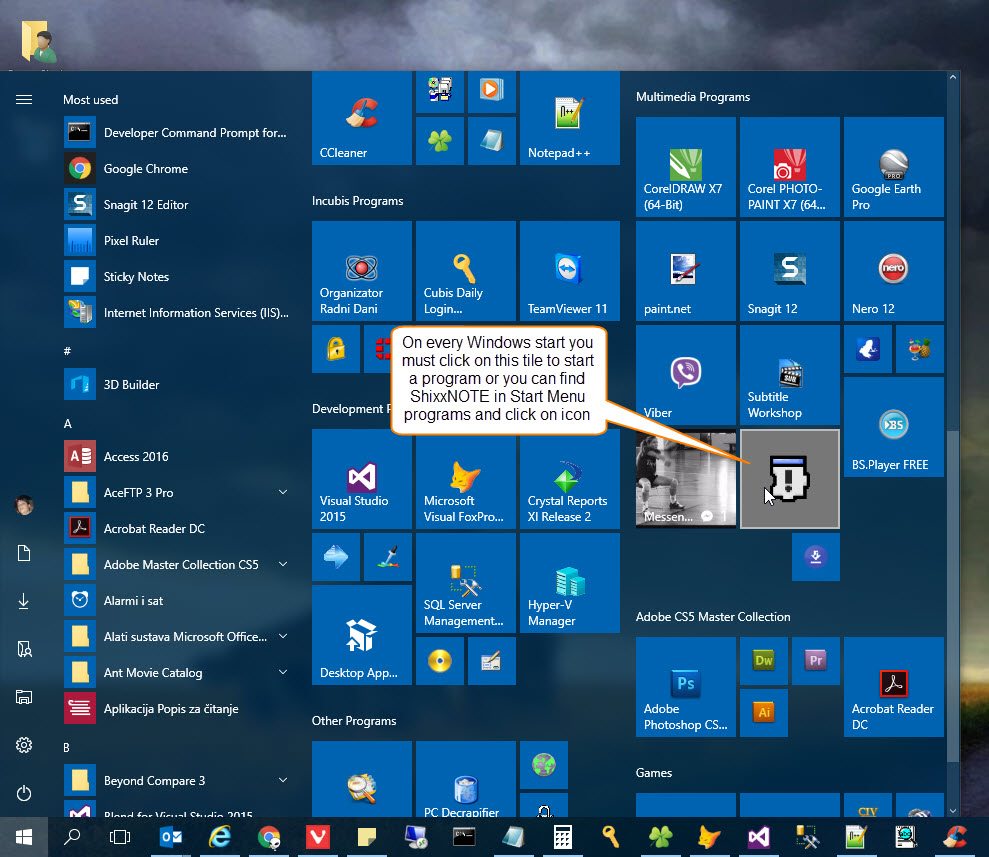Click the ShixxNOTE tile to start it

(x=790, y=479)
